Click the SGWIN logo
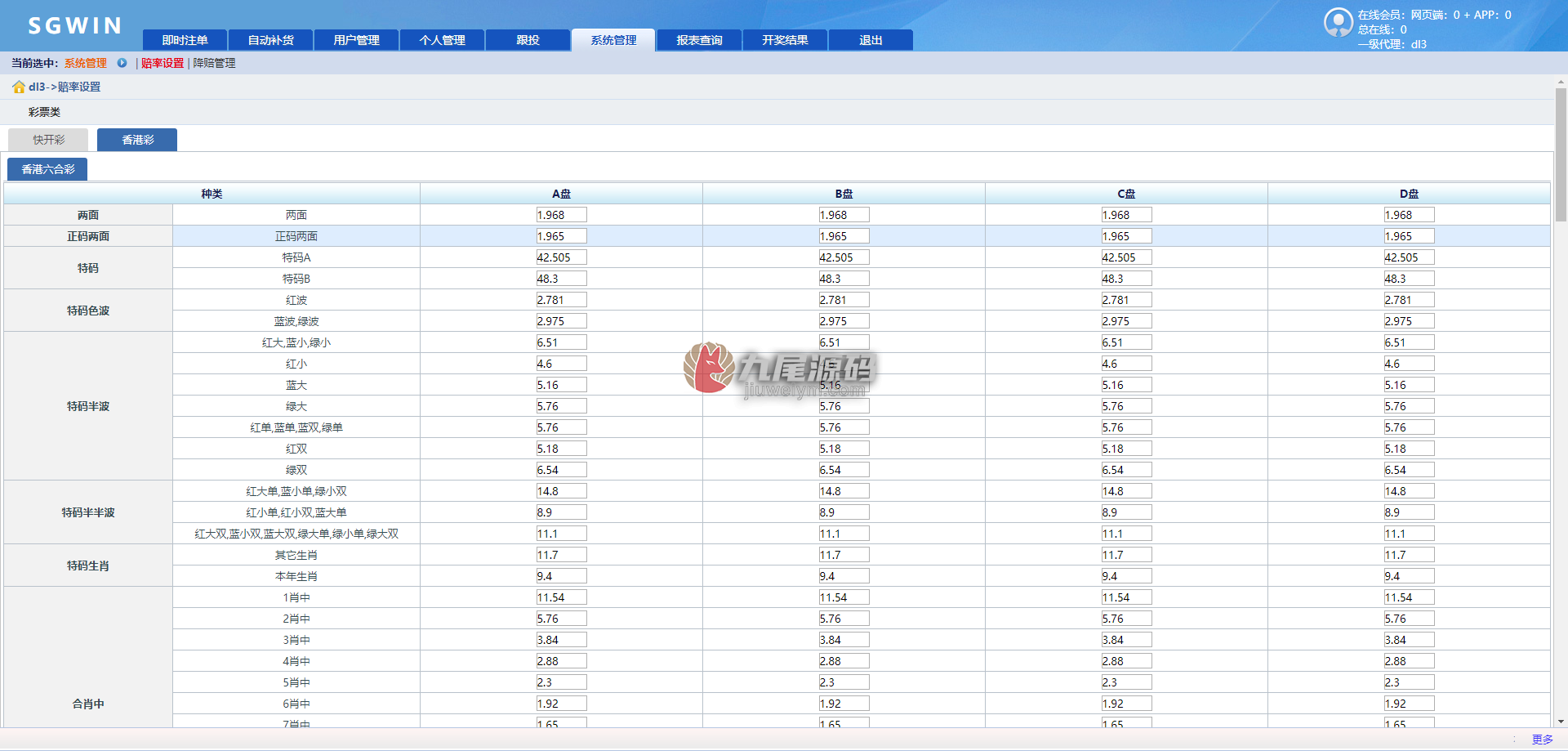The height and width of the screenshot is (751, 1568). point(75,26)
